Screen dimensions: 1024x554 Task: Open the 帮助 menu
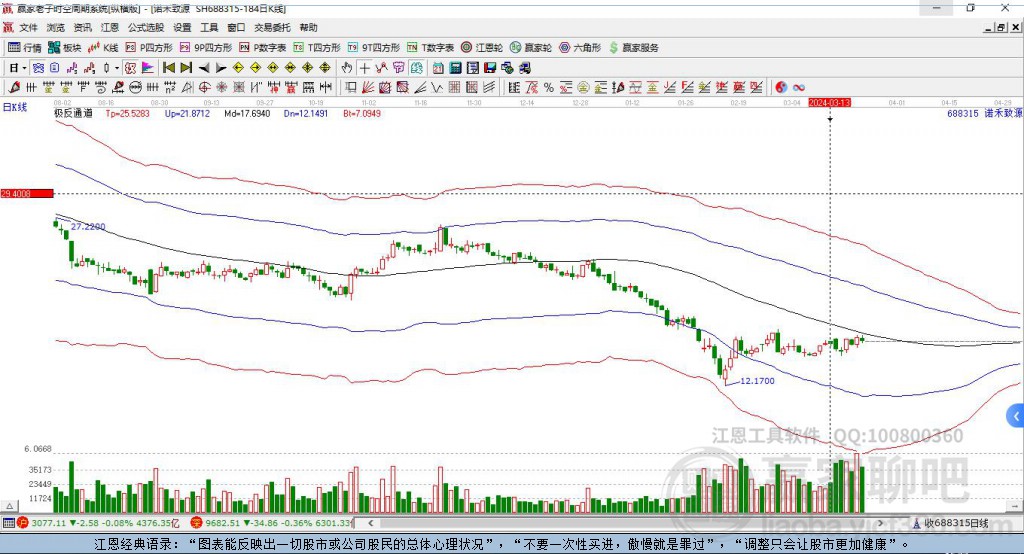(308, 27)
